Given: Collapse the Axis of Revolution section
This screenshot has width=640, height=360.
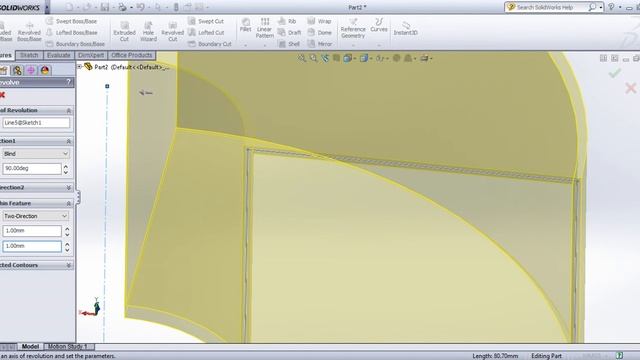Looking at the screenshot, I should tap(69, 110).
